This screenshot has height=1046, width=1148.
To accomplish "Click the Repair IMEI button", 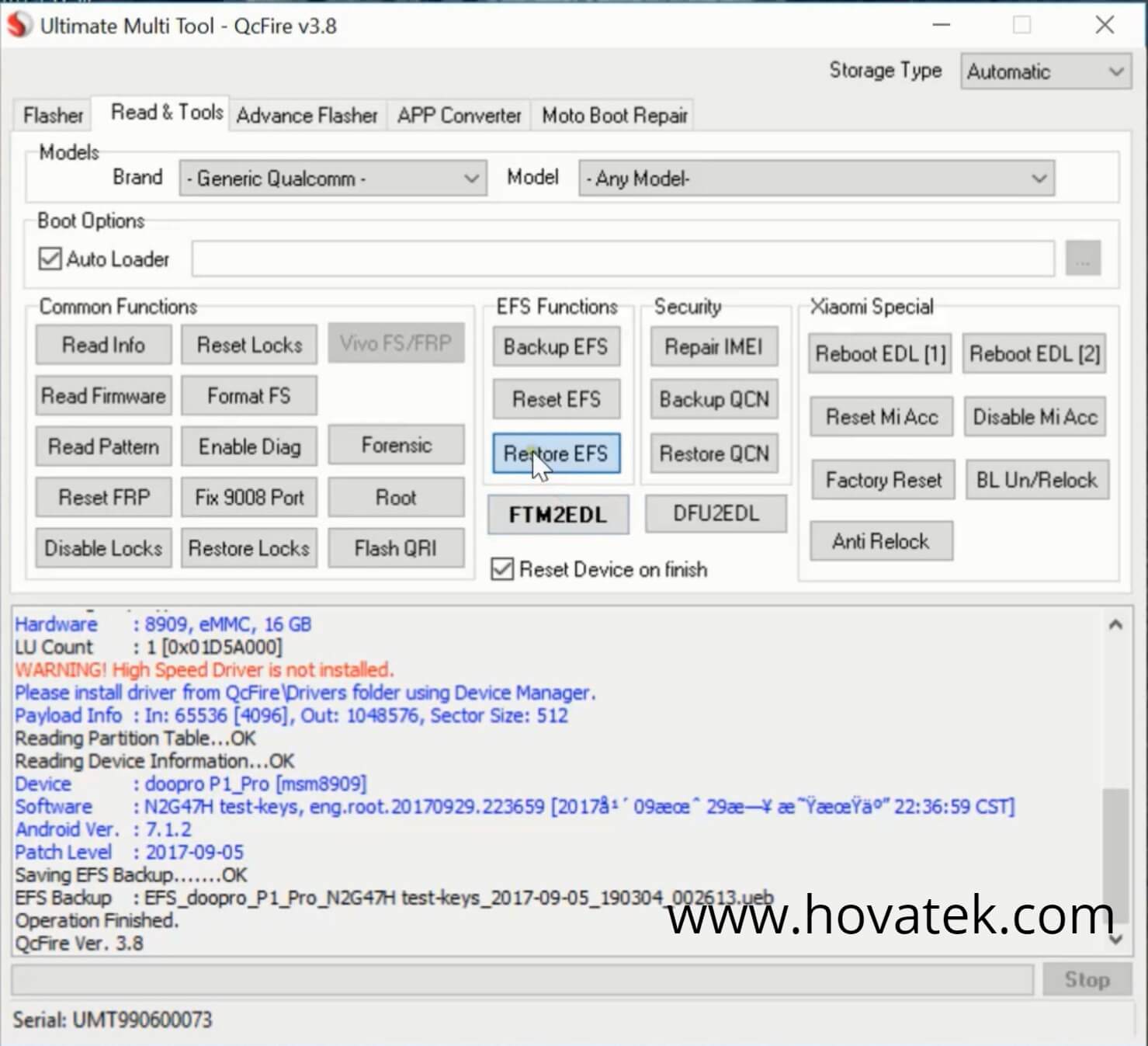I will click(714, 346).
